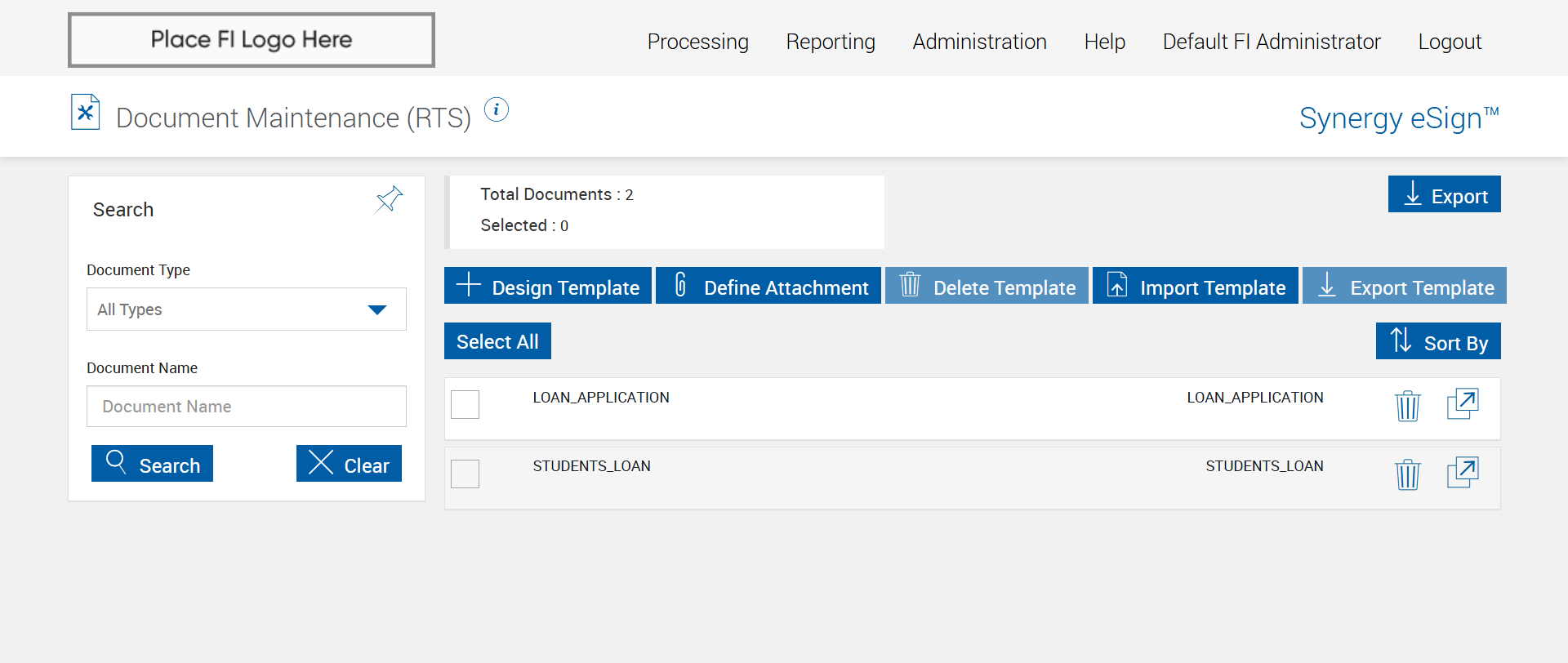Expand the Document Type dropdown
This screenshot has width=1568, height=663.
246,309
